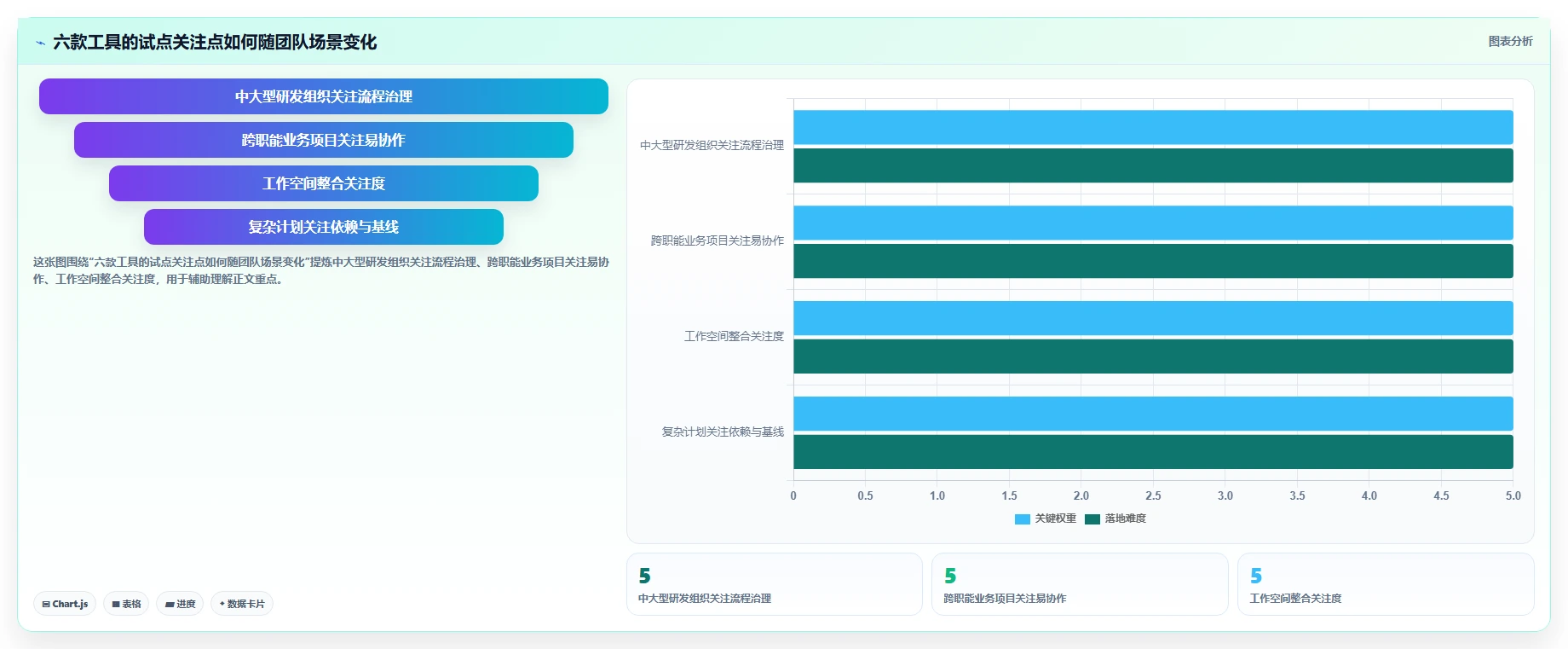Screen dimensions: 1568x649
Task: Click the blue bar for 复杂计划关注依赖与基线
Action: coord(1153,414)
